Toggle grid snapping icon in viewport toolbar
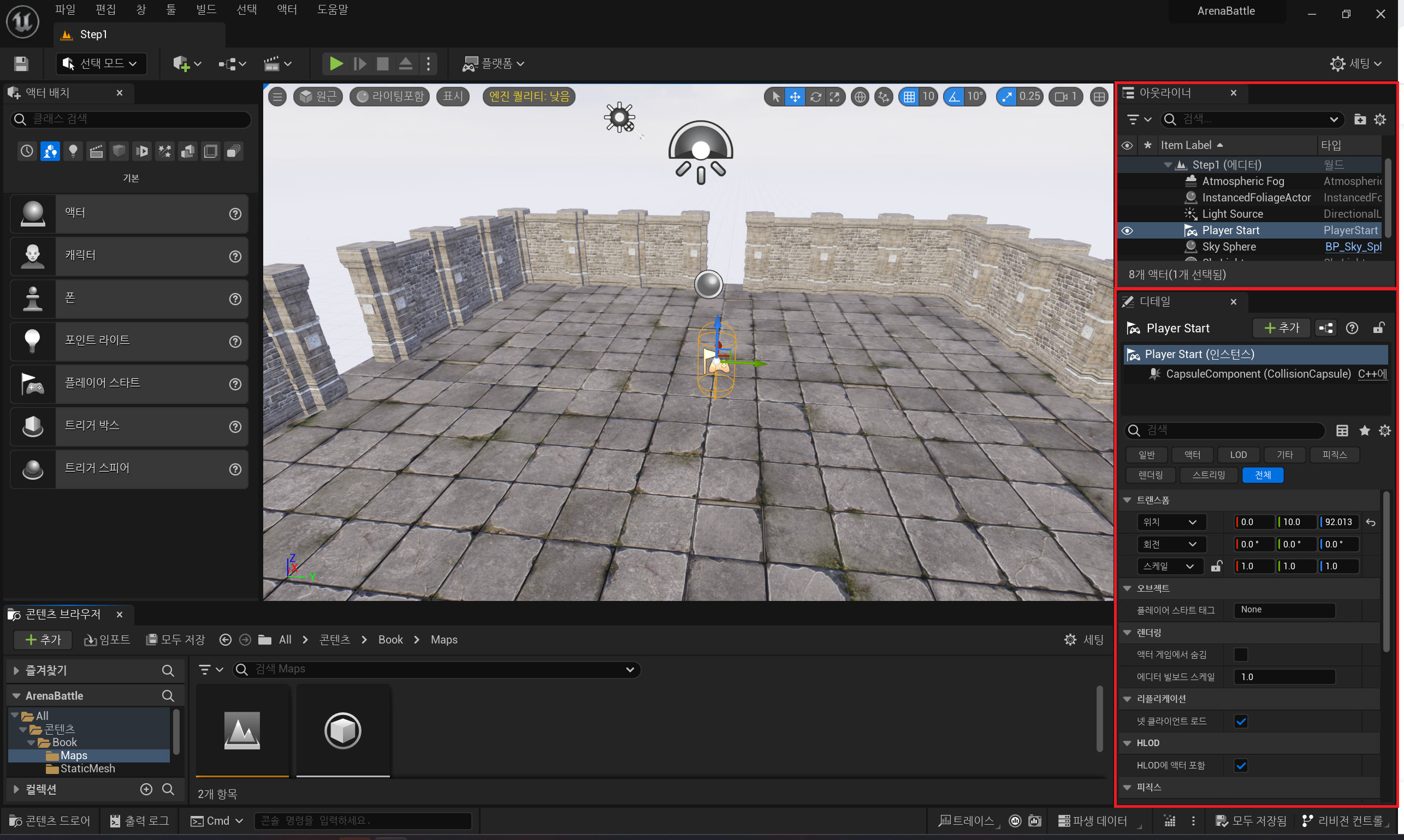 [x=909, y=97]
